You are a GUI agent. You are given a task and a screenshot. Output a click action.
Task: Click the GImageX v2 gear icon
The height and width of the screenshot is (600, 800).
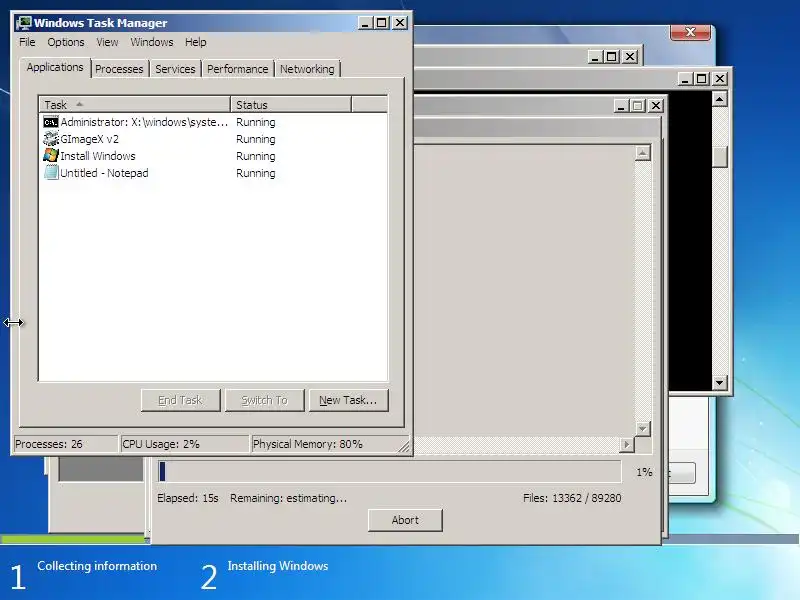pos(51,139)
